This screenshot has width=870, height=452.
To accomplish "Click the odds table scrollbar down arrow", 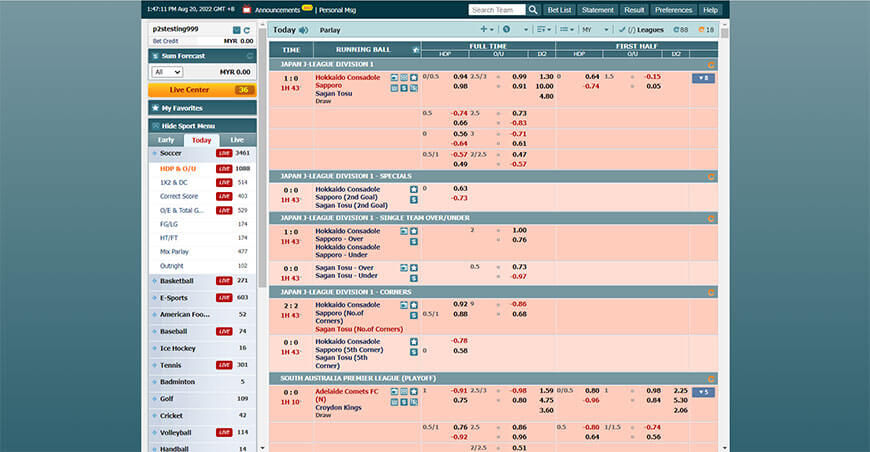I will pyautogui.click(x=725, y=448).
